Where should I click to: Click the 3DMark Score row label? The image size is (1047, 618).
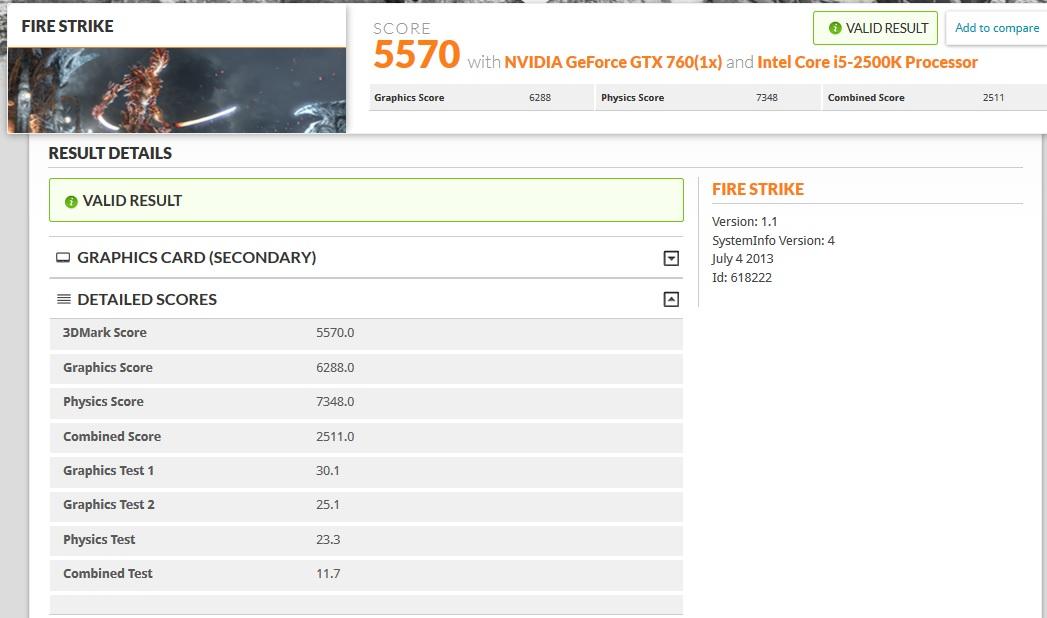point(105,332)
